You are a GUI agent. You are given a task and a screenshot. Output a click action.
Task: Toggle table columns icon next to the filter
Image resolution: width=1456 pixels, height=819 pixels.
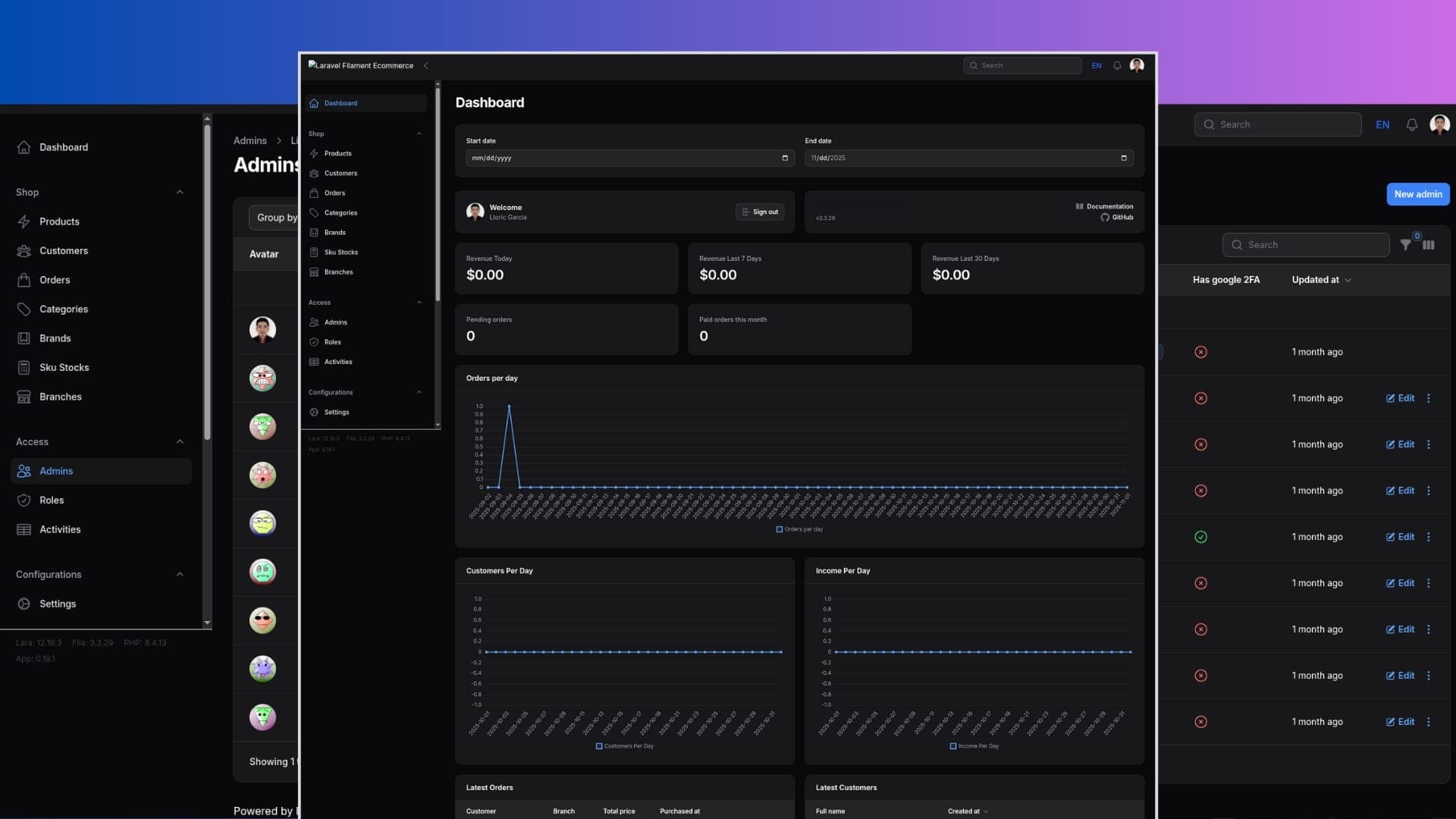pyautogui.click(x=1429, y=245)
